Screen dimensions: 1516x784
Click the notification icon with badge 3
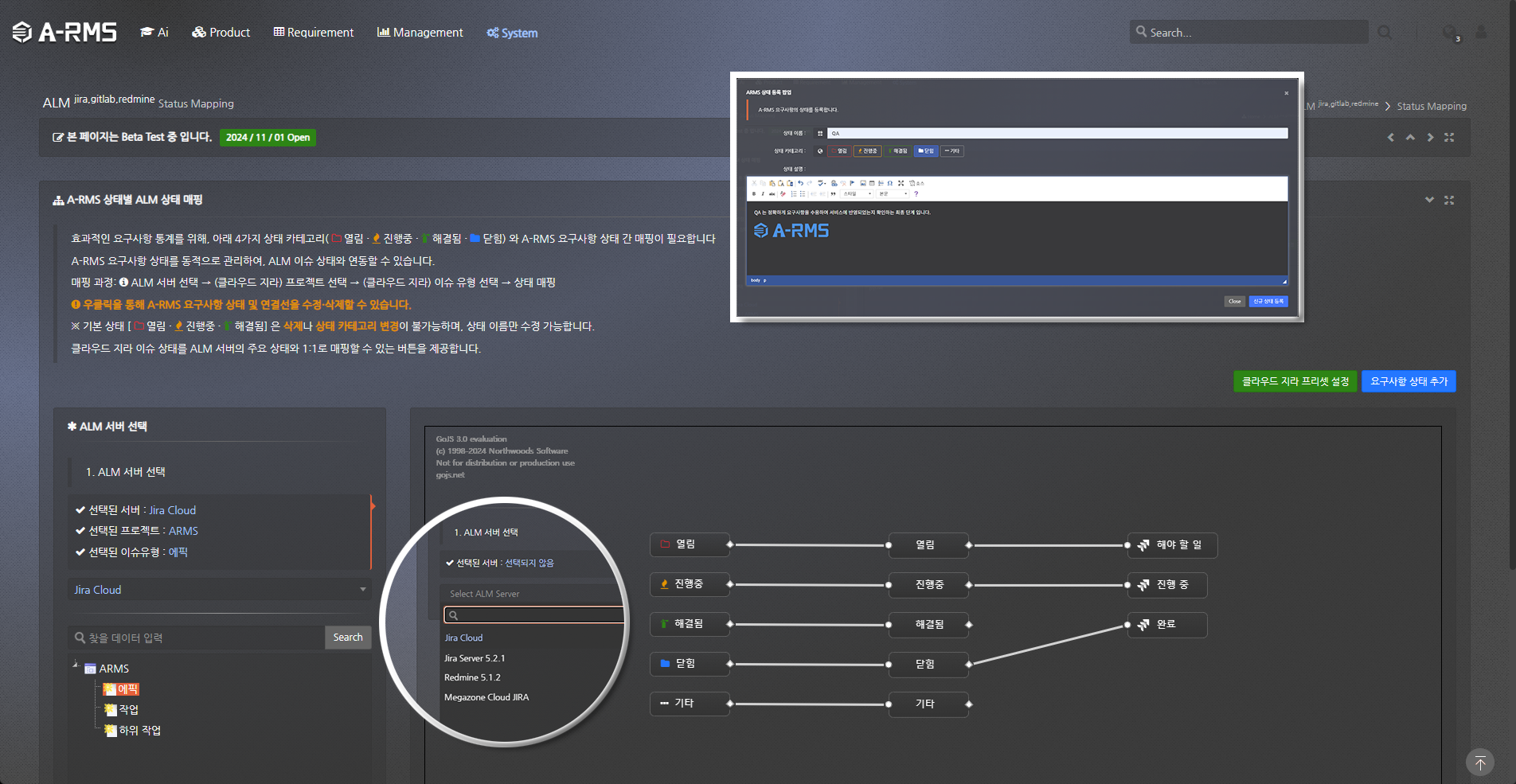1450,33
